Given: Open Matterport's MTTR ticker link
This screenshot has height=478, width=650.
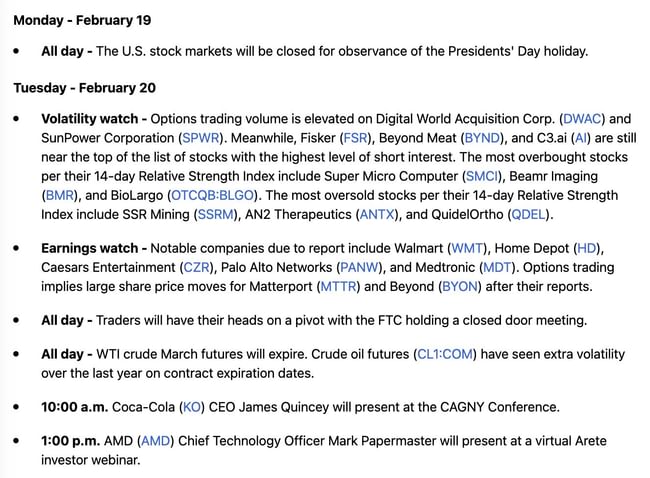Looking at the screenshot, I should 336,286.
